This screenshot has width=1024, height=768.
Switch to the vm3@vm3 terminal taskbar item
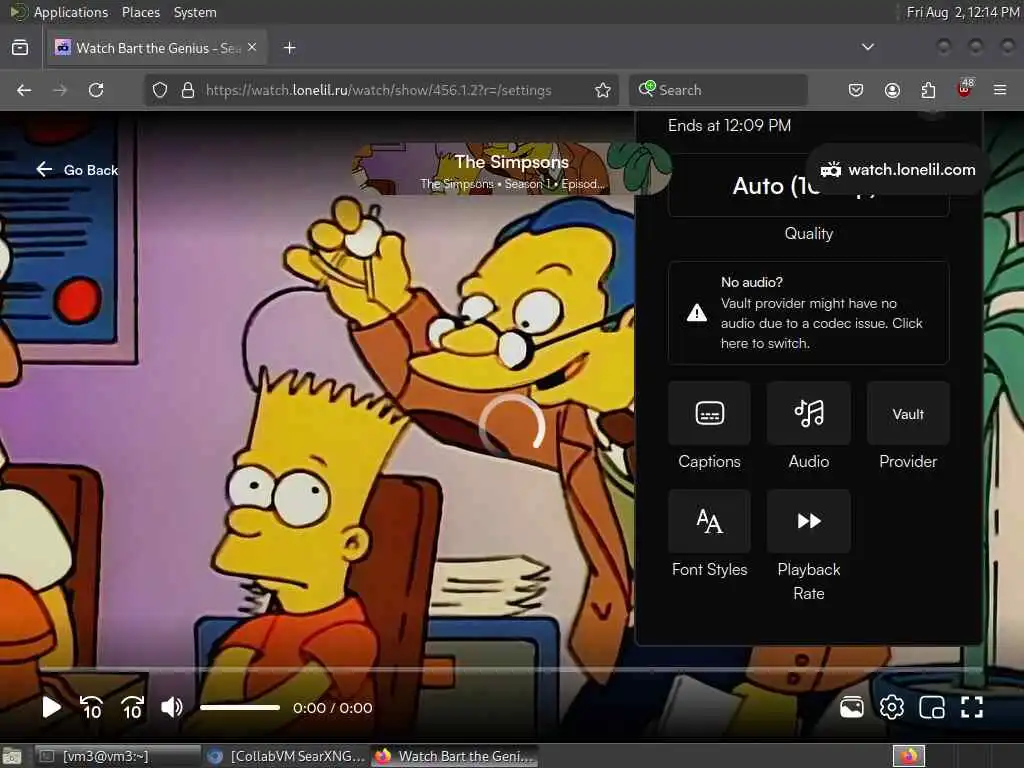coord(118,756)
